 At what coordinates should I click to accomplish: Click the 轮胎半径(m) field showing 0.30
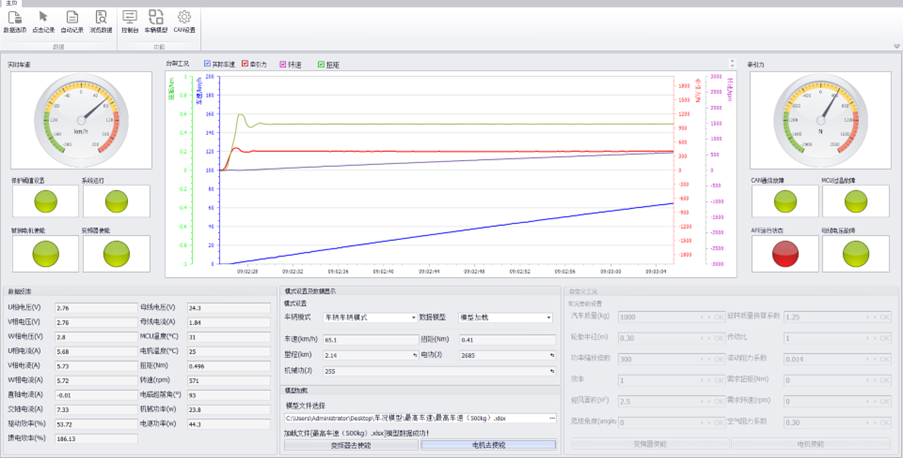point(658,338)
